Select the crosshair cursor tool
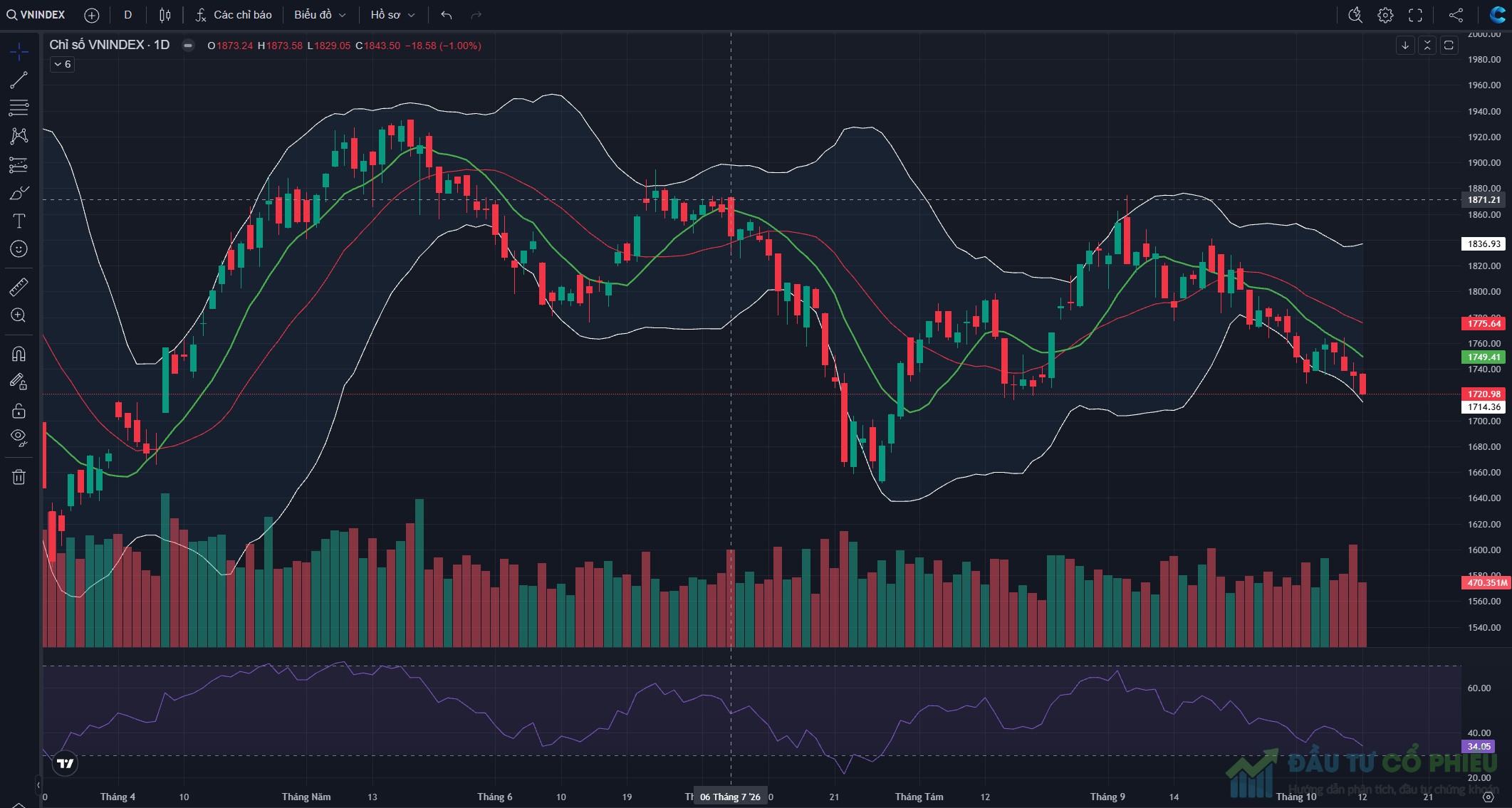 pyautogui.click(x=19, y=51)
